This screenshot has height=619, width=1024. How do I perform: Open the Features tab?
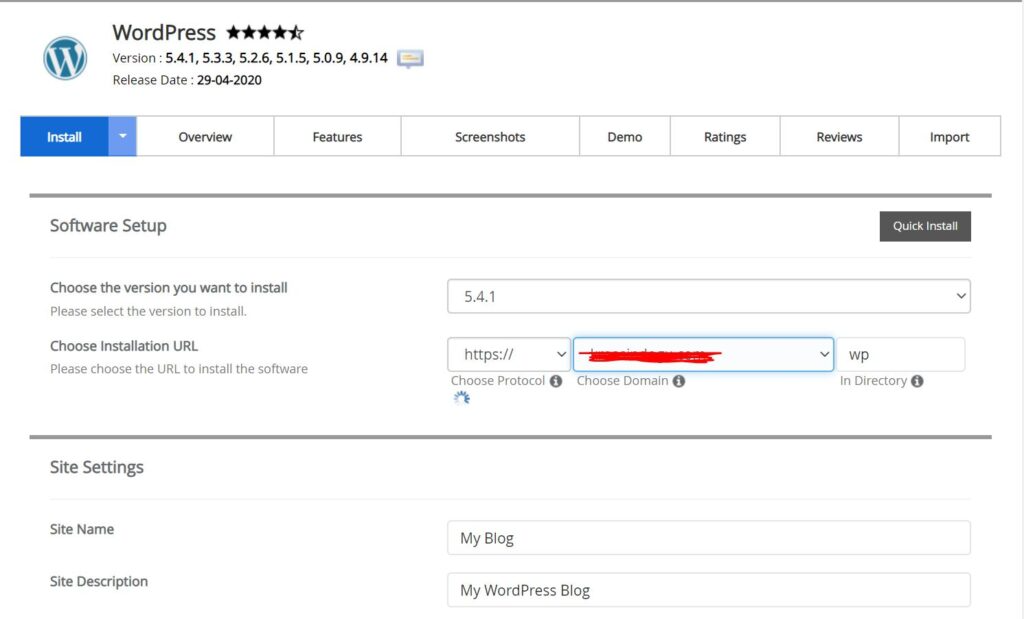[337, 136]
